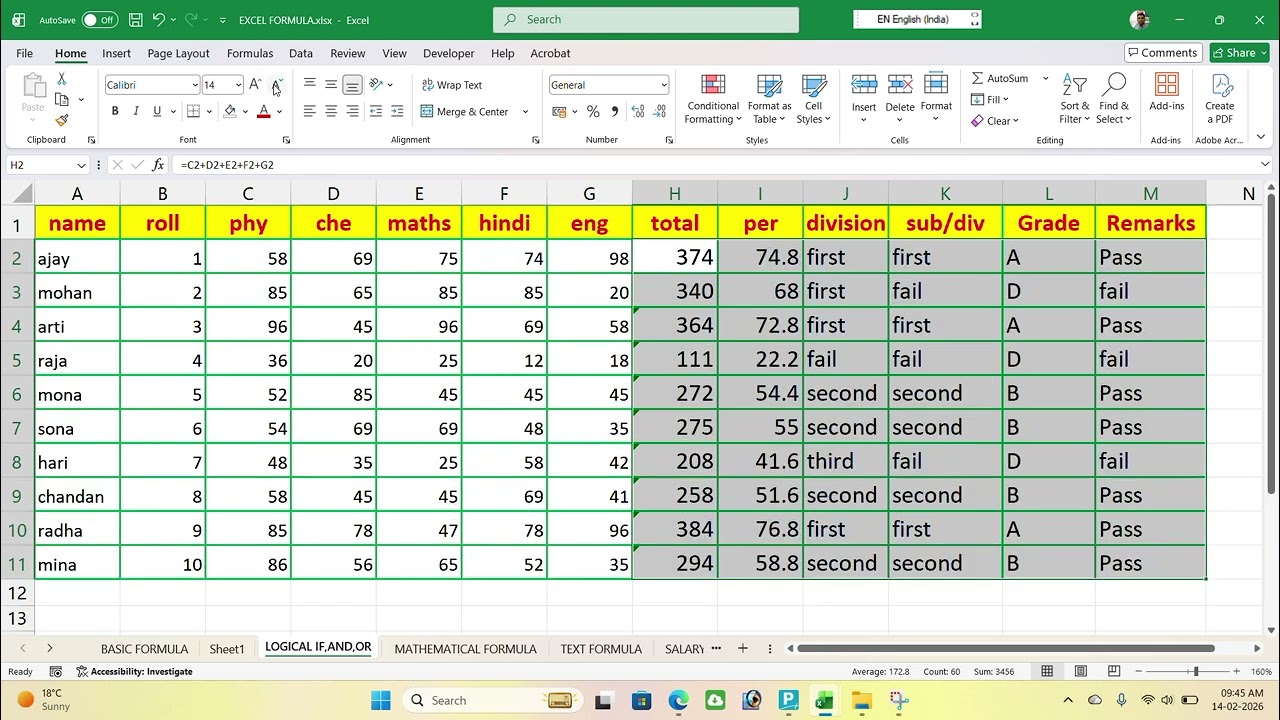
Task: Open File Explorer from the taskbar
Action: [861, 701]
